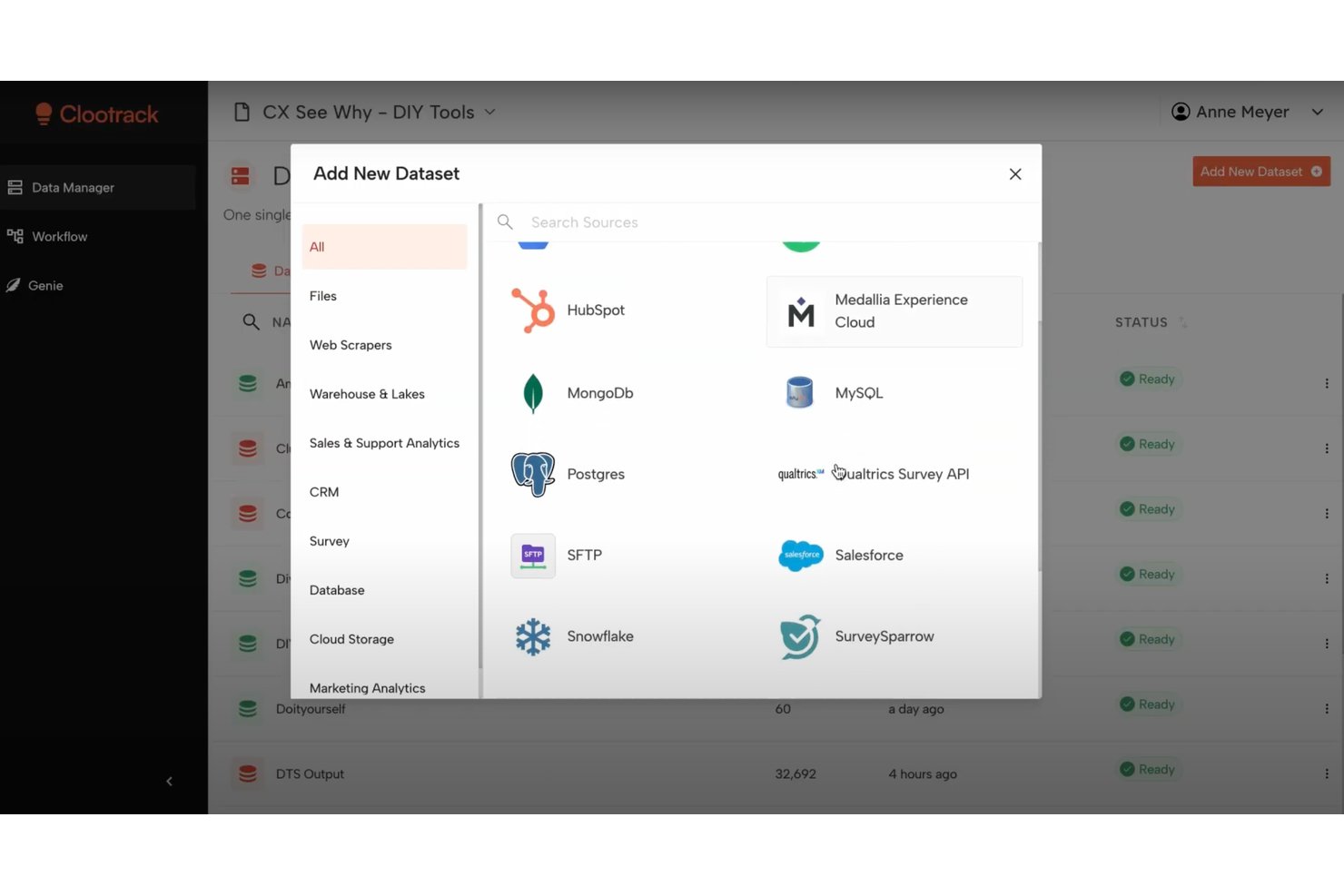Image resolution: width=1344 pixels, height=896 pixels.
Task: Click the magnifier icon in Search Sources
Action: [x=505, y=222]
